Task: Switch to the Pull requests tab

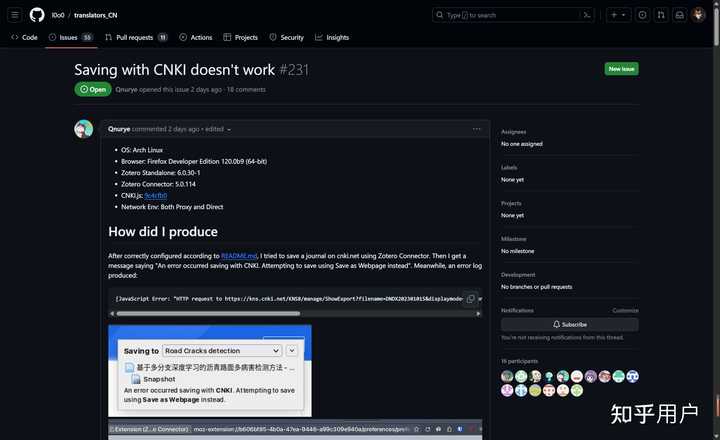Action: [136, 37]
